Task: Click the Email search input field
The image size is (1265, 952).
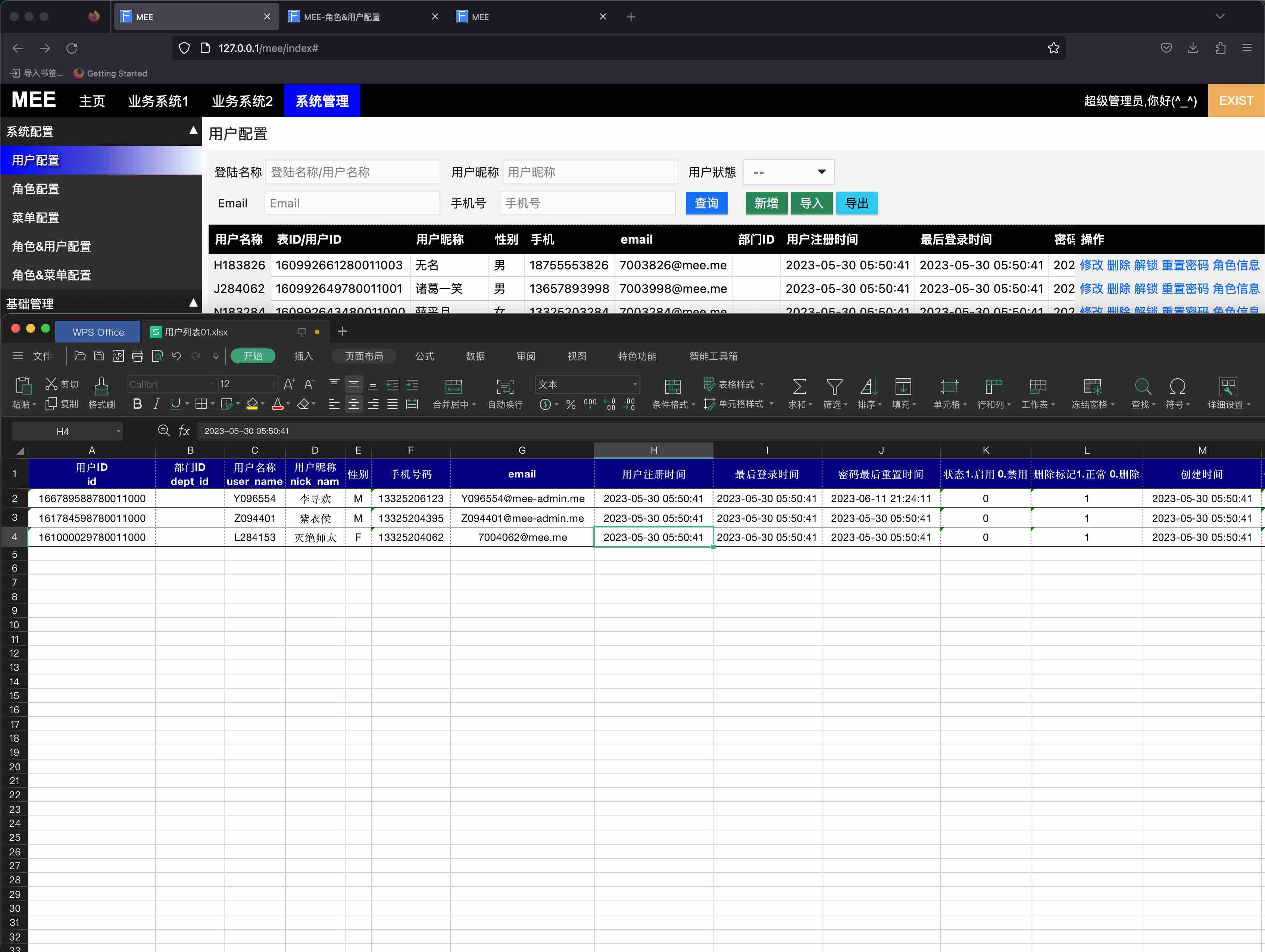Action: click(352, 204)
